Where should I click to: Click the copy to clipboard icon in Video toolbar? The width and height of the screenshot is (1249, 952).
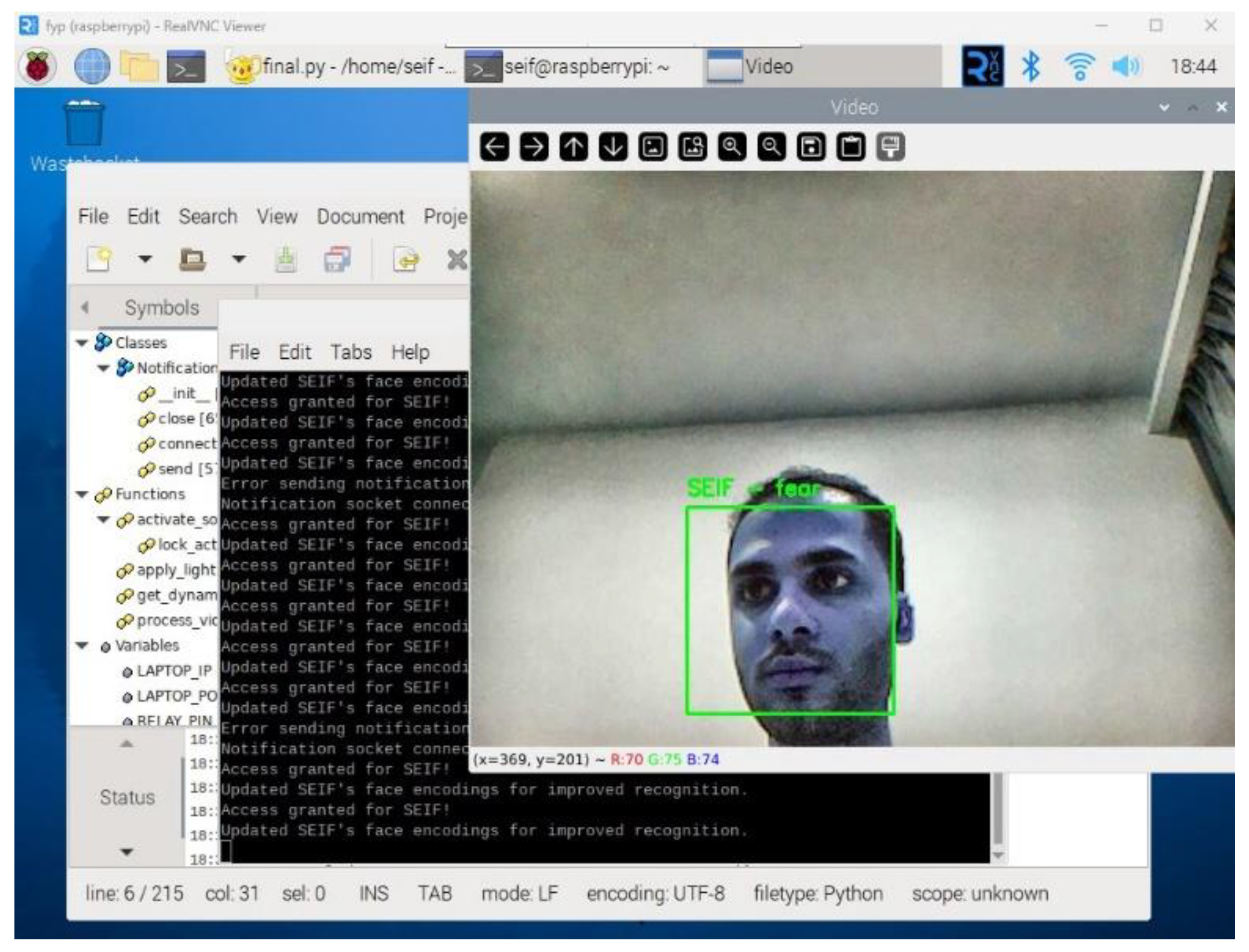coord(851,148)
